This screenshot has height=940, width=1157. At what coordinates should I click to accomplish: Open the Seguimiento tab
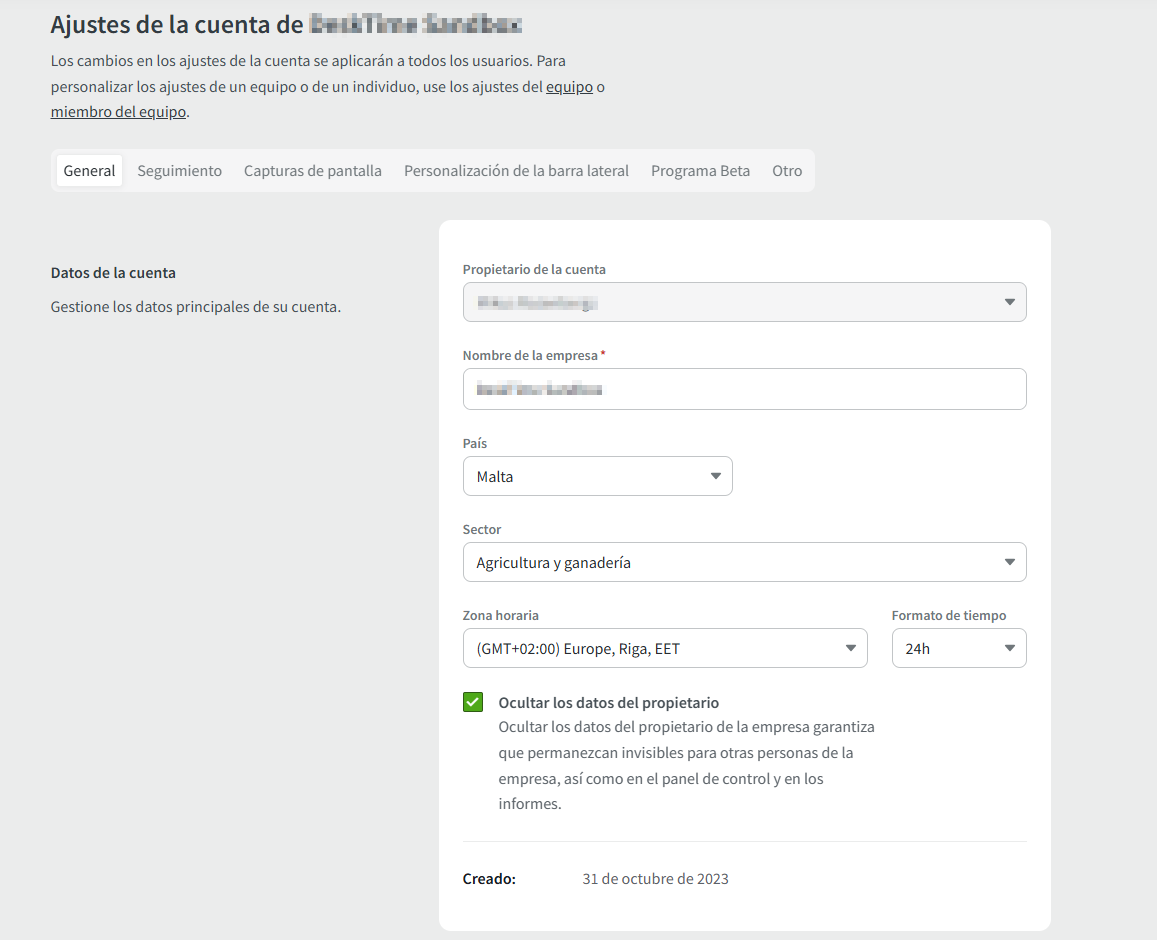pos(179,171)
